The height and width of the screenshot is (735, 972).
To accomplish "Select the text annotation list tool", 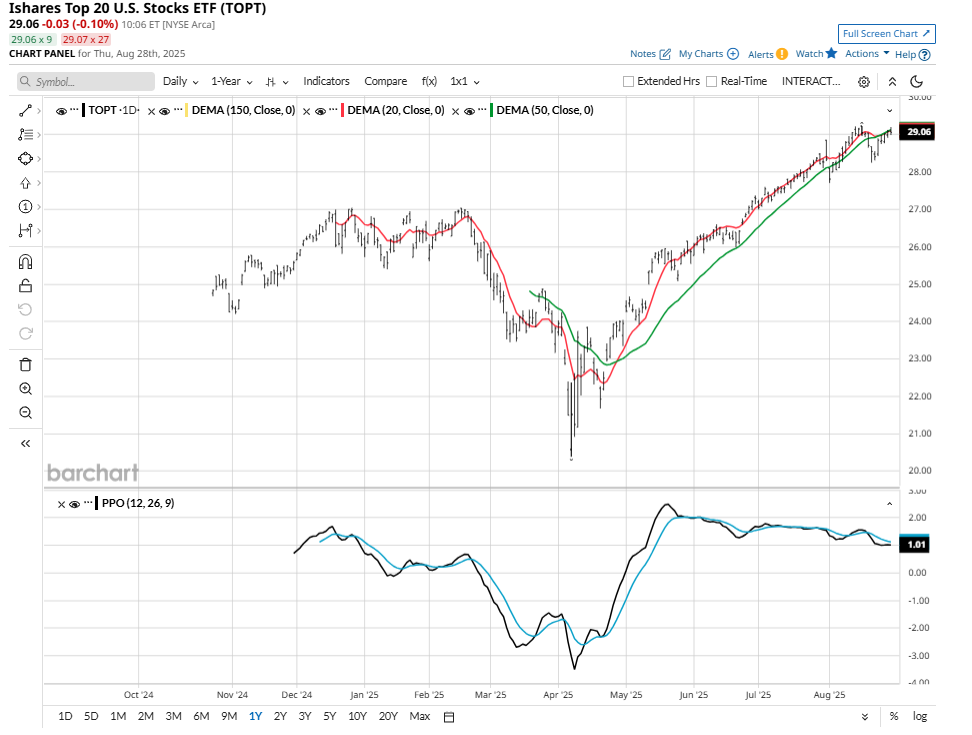I will [25, 134].
